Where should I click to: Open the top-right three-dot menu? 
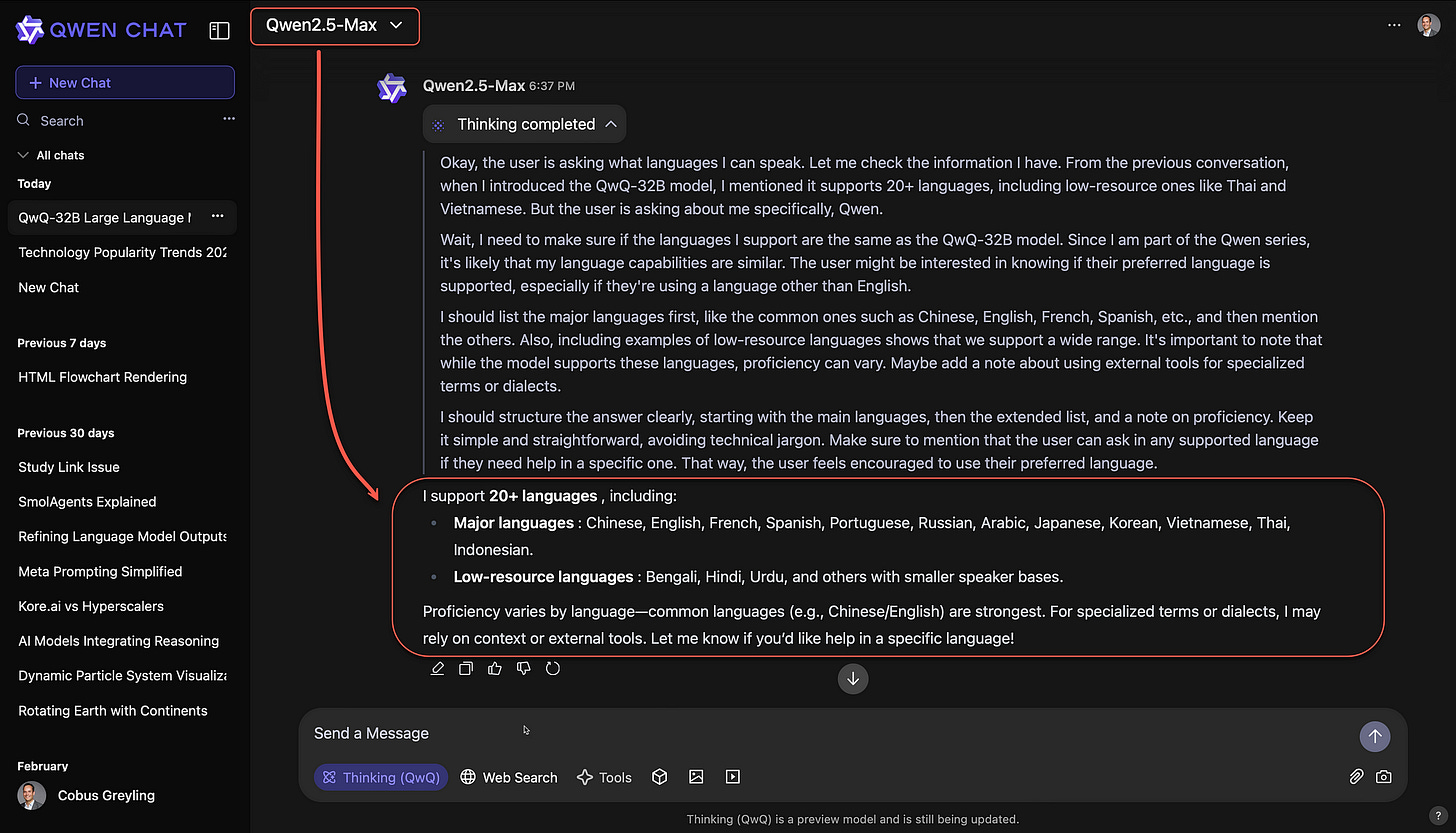(1394, 26)
